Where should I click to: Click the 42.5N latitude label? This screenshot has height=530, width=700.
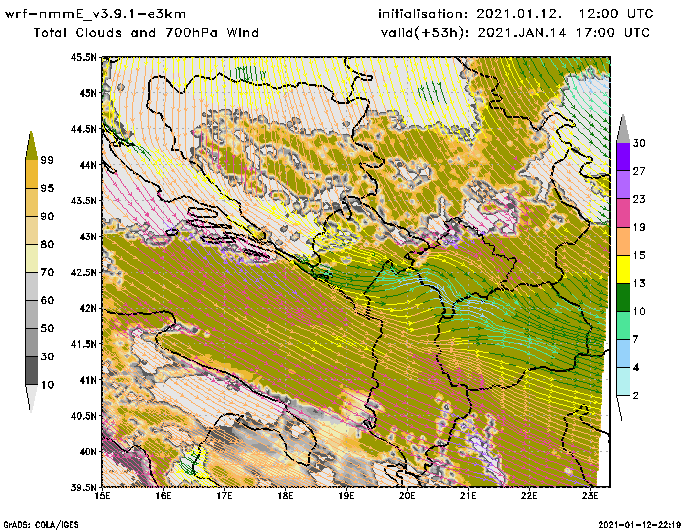[83, 272]
